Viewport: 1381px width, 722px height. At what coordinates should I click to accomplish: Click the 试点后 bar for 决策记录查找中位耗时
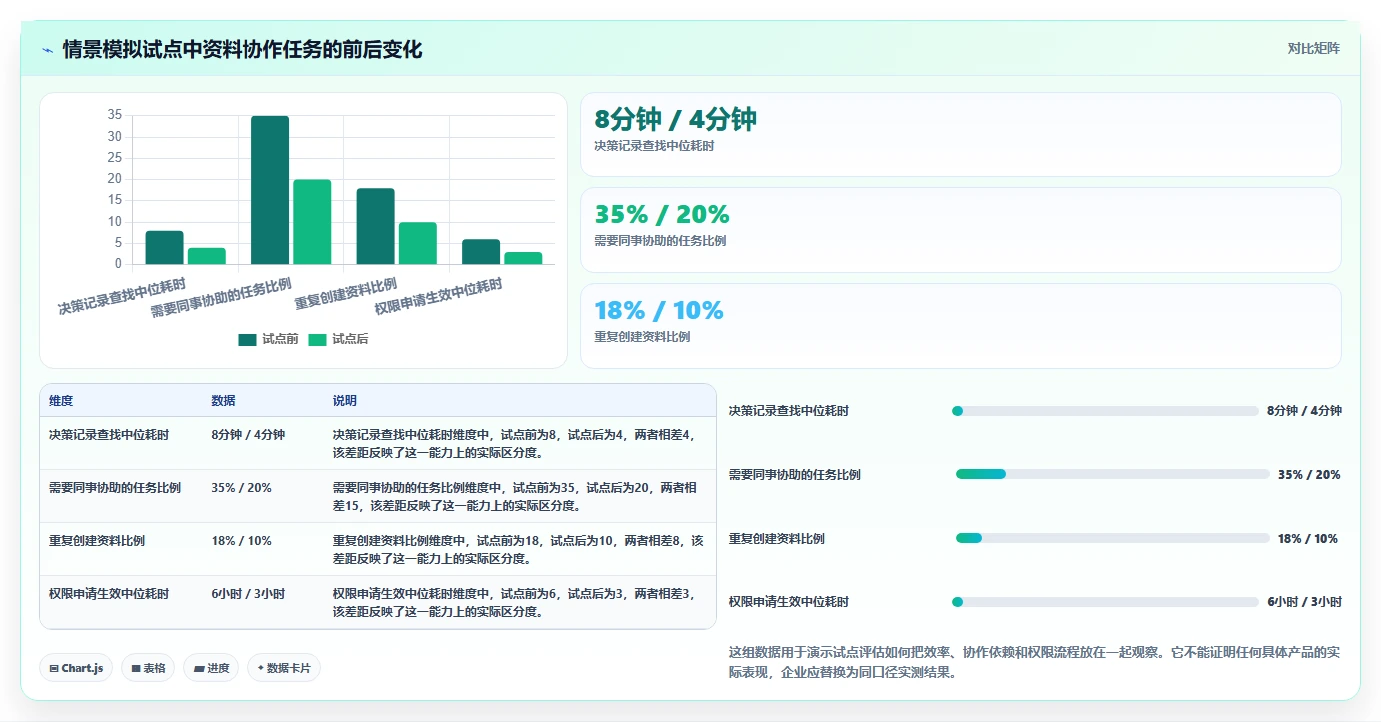[207, 256]
